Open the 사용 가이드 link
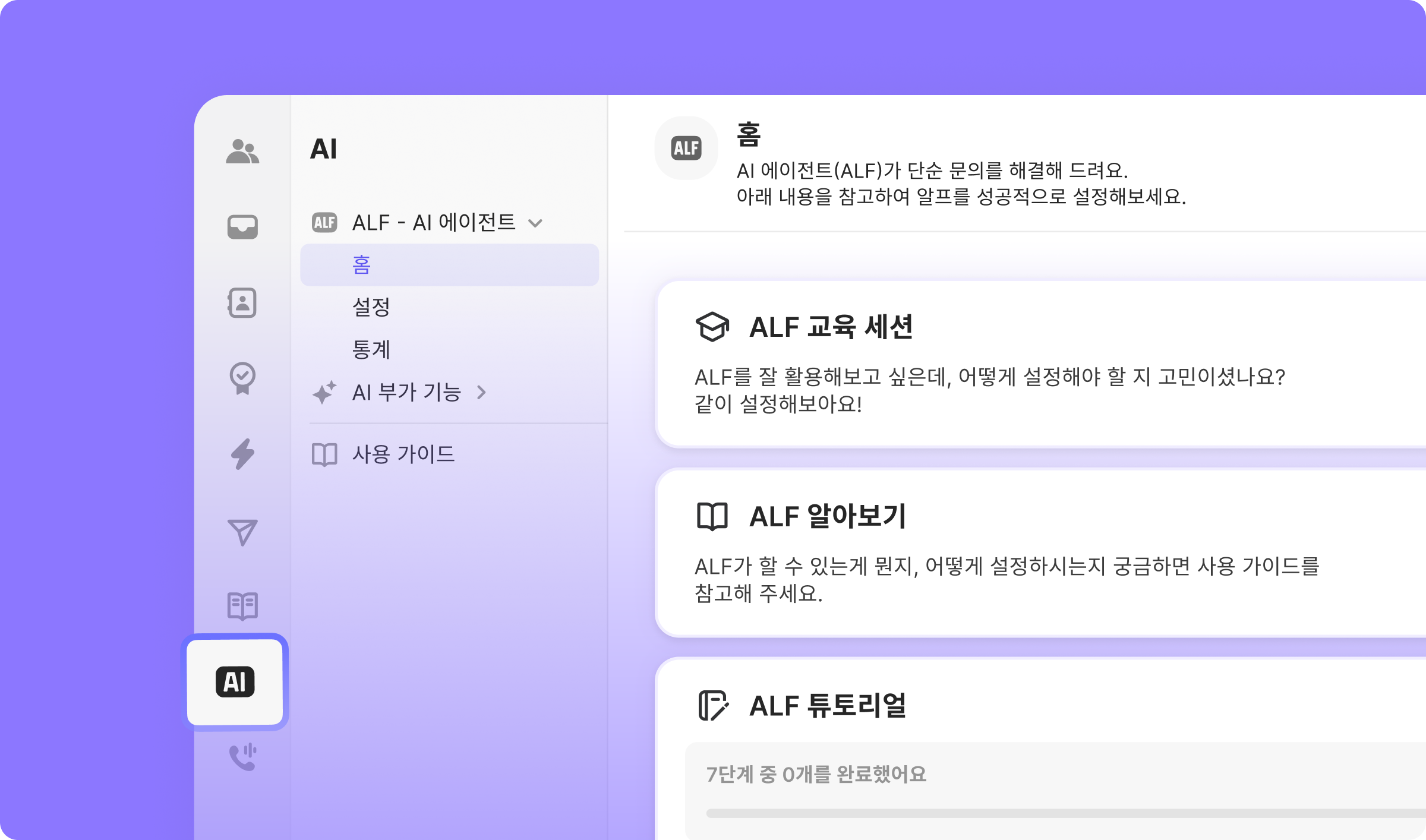 (x=403, y=454)
